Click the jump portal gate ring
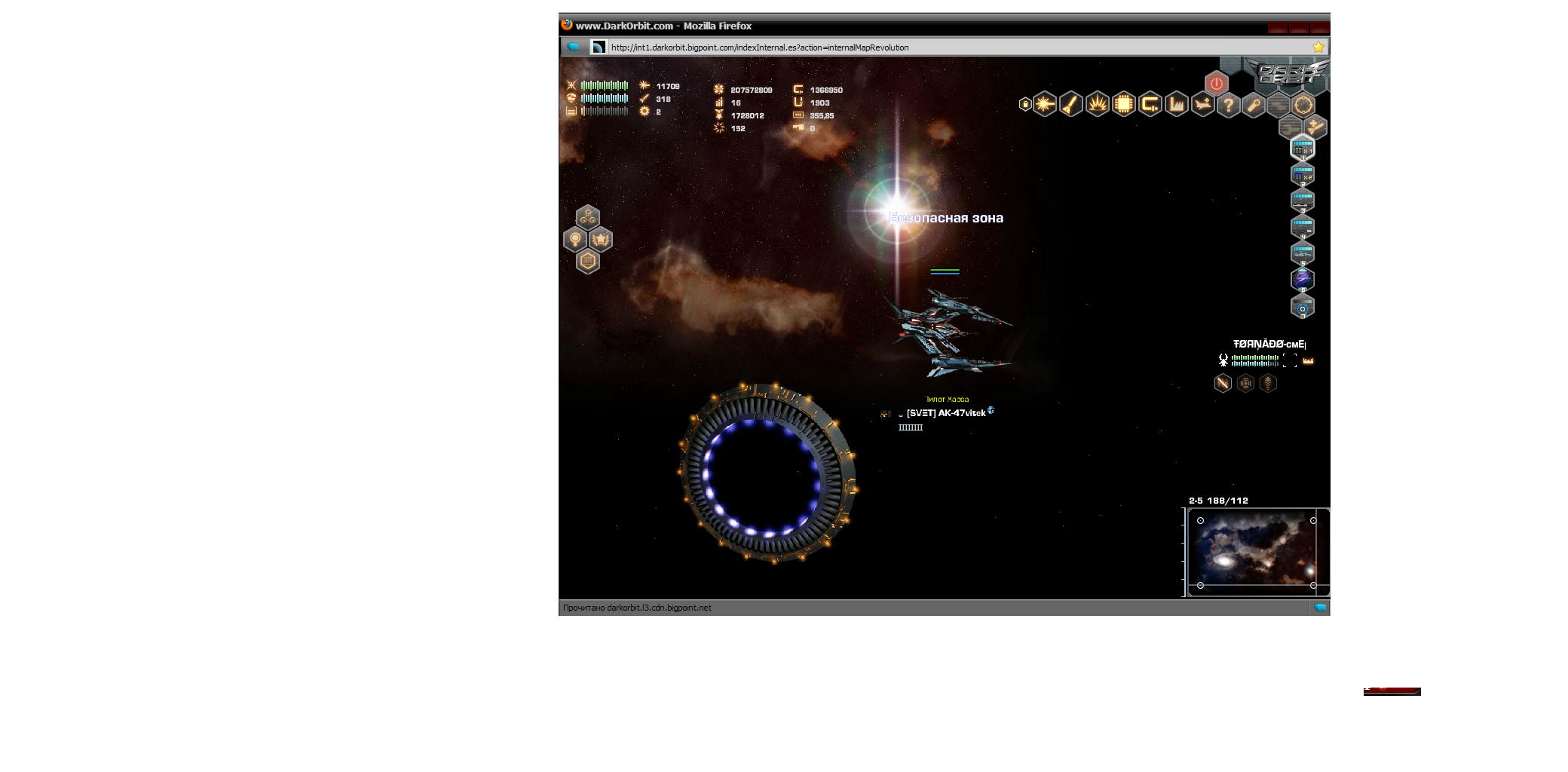Viewport: 1568px width, 772px height. pos(767,473)
